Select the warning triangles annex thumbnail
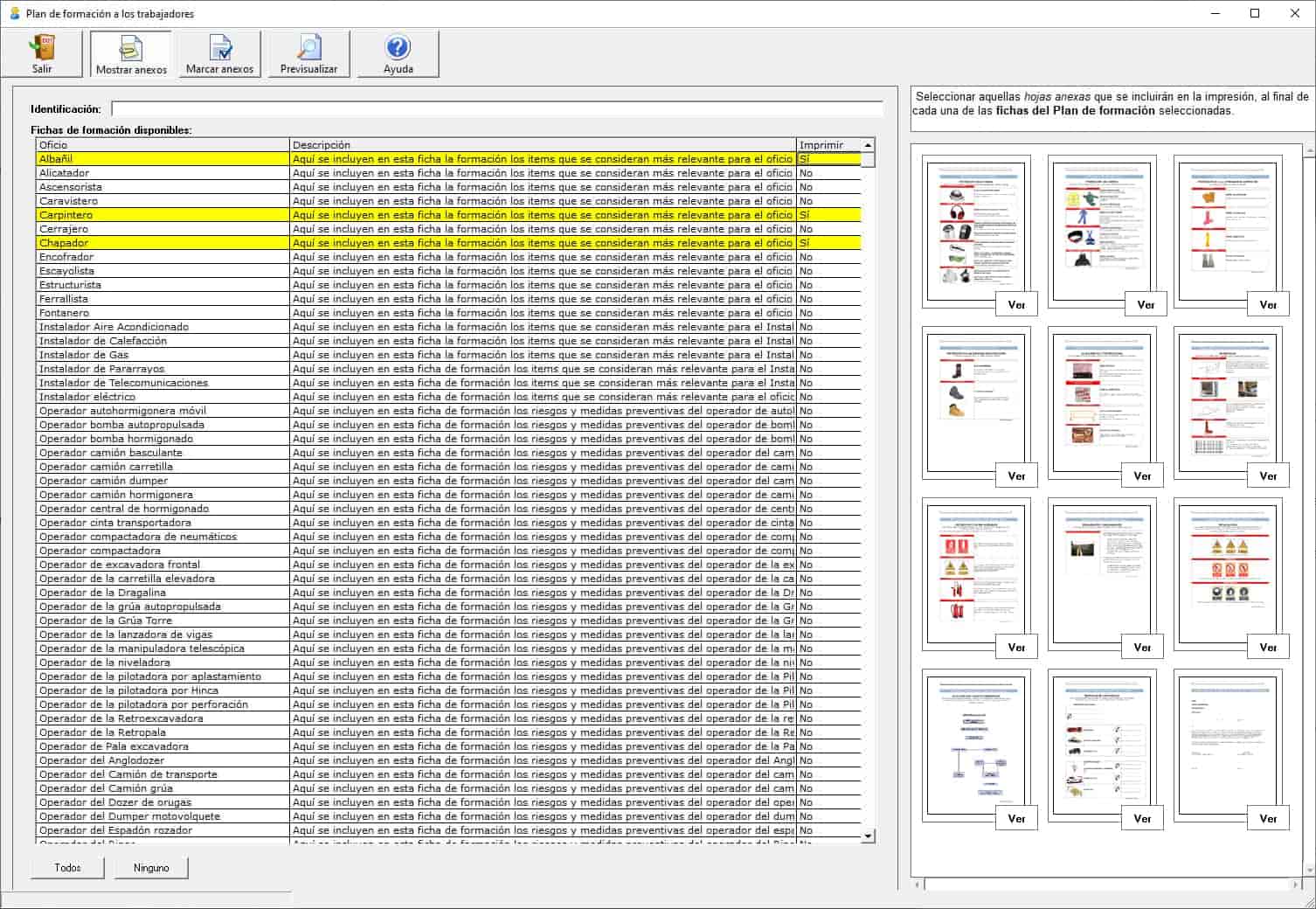1316x909 pixels. [x=1228, y=573]
